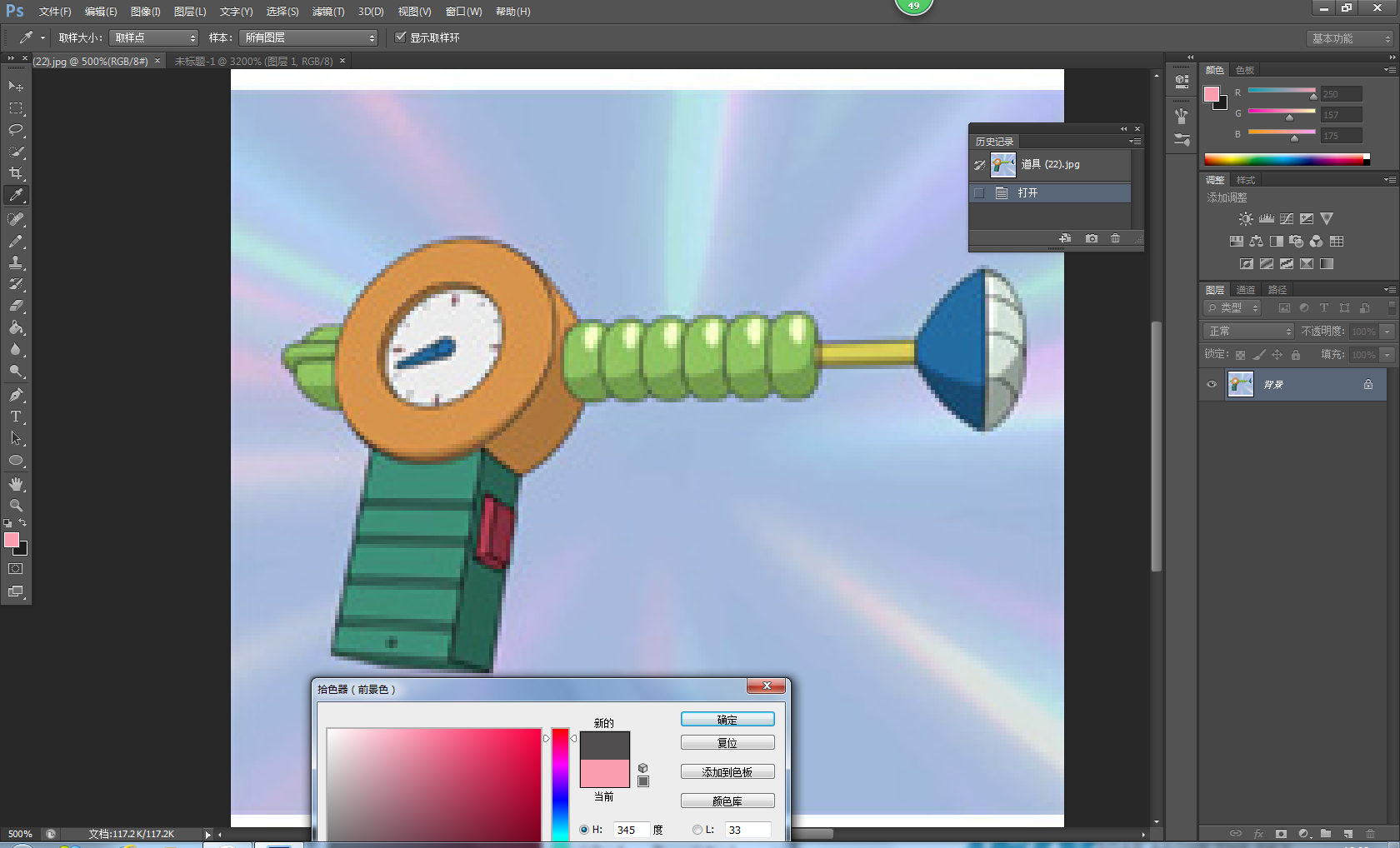Select the Clone Stamp tool
Image resolution: width=1400 pixels, height=848 pixels.
pyautogui.click(x=16, y=262)
